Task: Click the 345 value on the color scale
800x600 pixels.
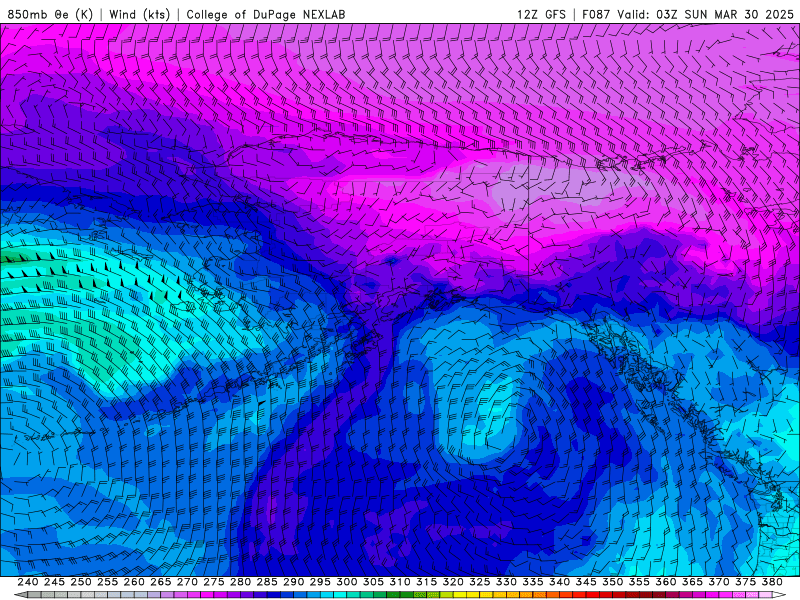Action: pyautogui.click(x=586, y=582)
